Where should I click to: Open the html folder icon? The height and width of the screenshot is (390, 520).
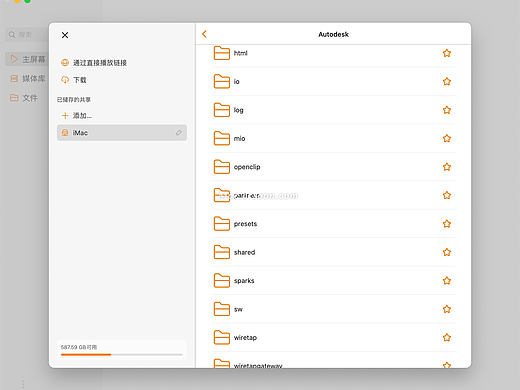coord(222,53)
